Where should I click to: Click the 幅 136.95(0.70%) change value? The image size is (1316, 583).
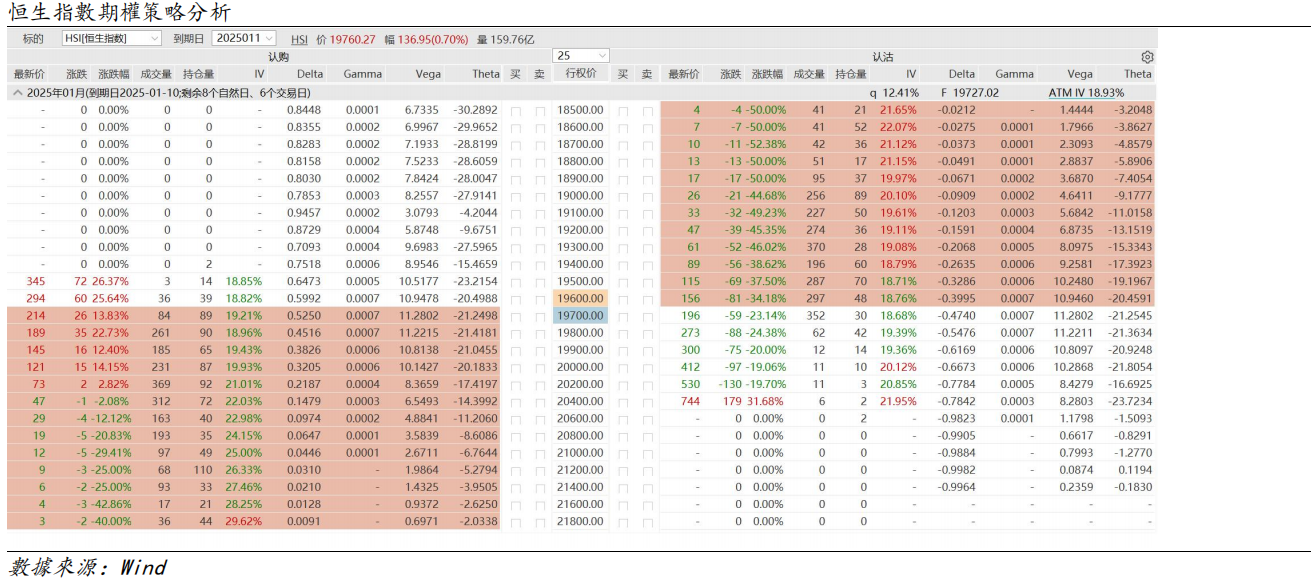425,39
